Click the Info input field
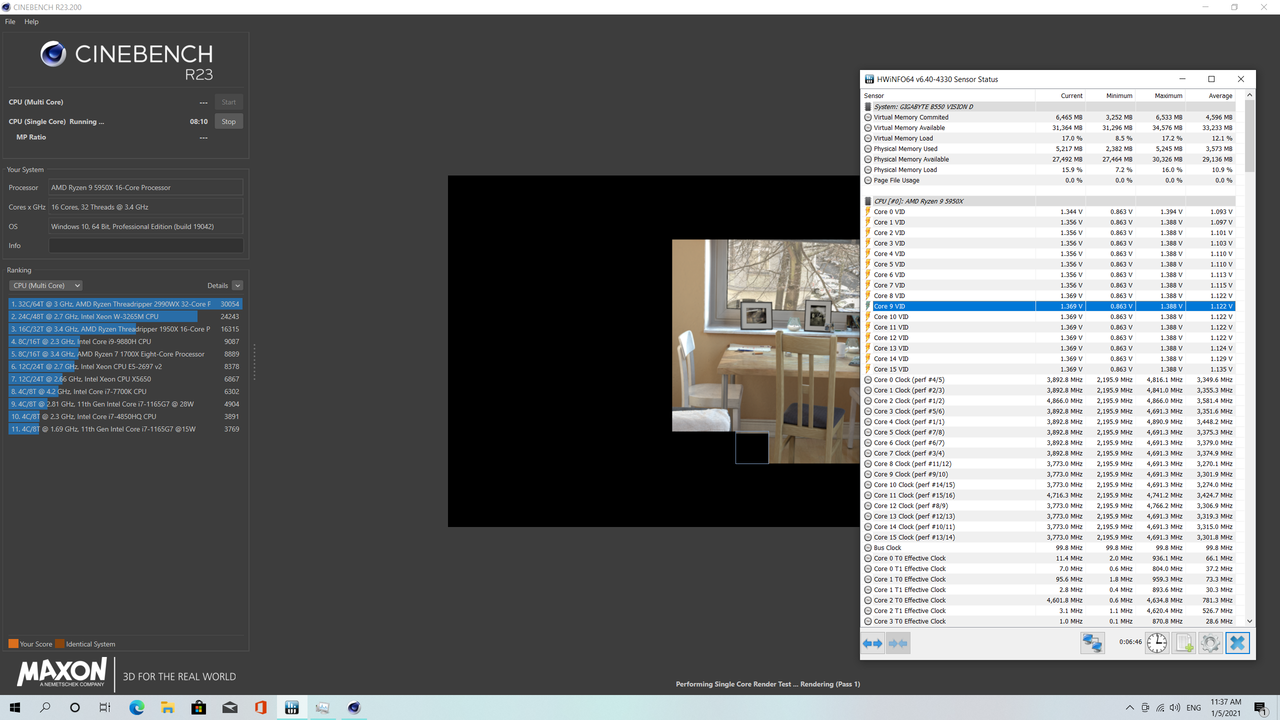The width and height of the screenshot is (1280, 720). 146,245
